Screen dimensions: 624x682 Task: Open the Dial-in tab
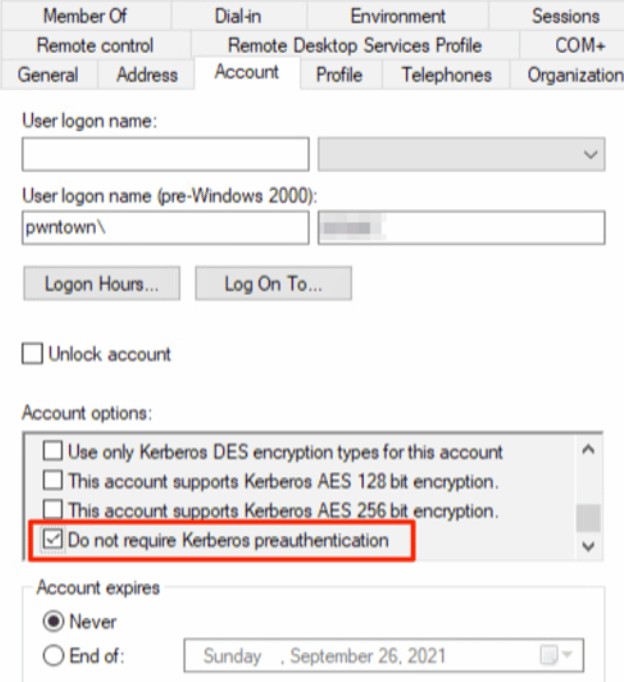point(239,16)
